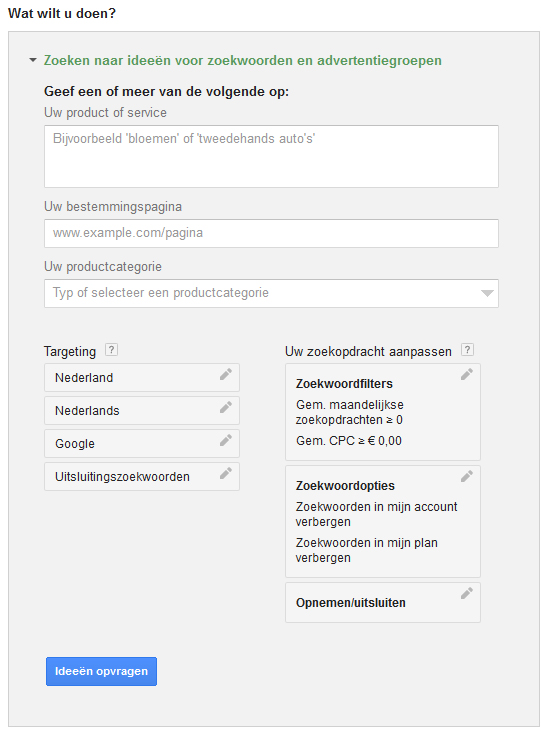
Task: Open the Targeting help question mark
Action: tap(111, 350)
